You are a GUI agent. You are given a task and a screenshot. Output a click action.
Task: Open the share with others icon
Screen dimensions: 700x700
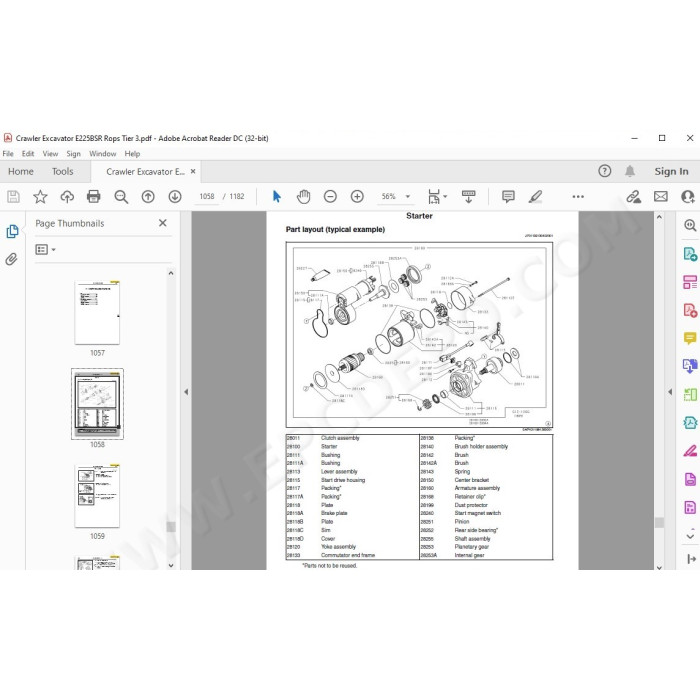pos(688,196)
